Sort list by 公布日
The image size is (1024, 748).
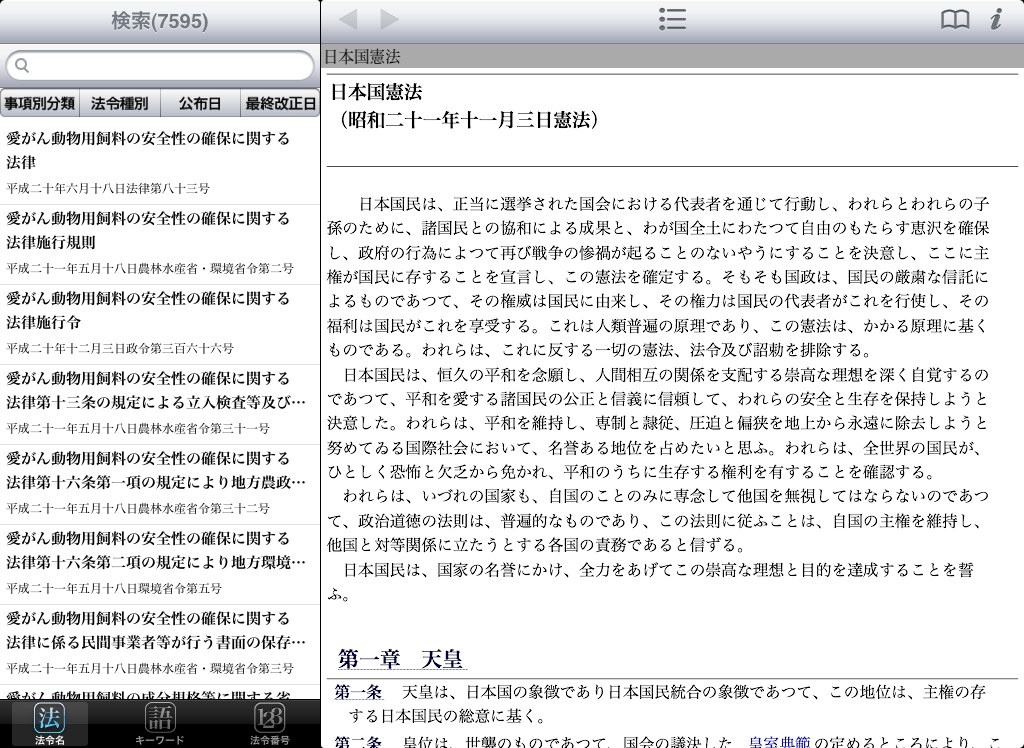[200, 103]
